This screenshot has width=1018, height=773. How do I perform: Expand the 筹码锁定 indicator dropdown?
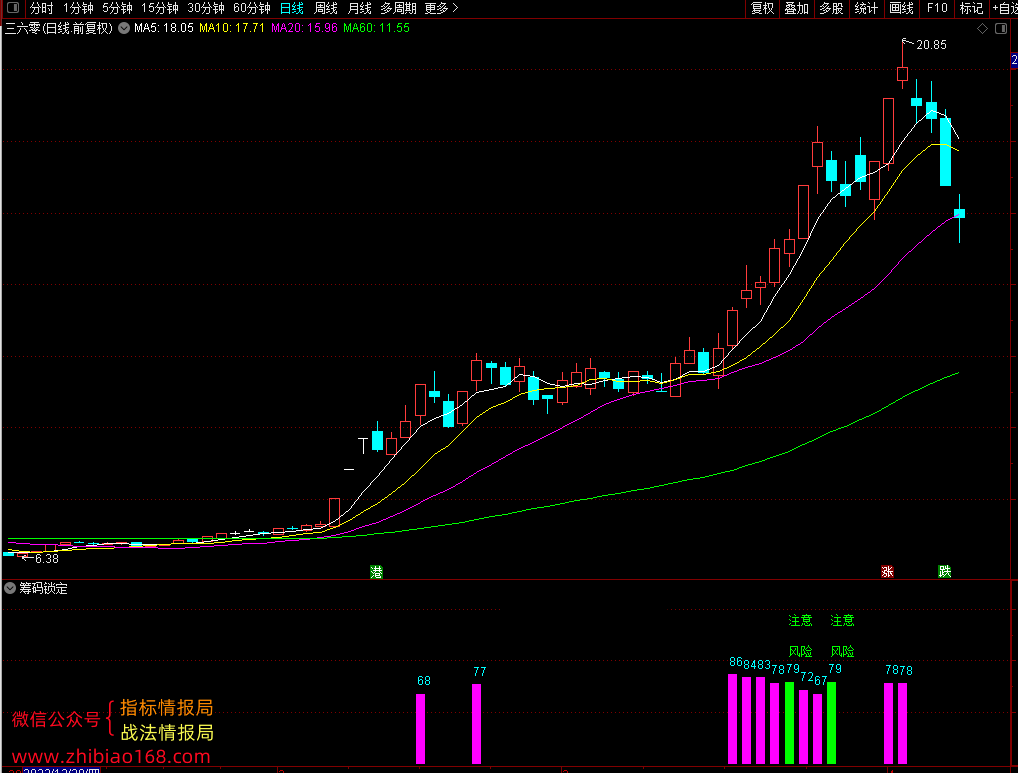tap(10, 588)
